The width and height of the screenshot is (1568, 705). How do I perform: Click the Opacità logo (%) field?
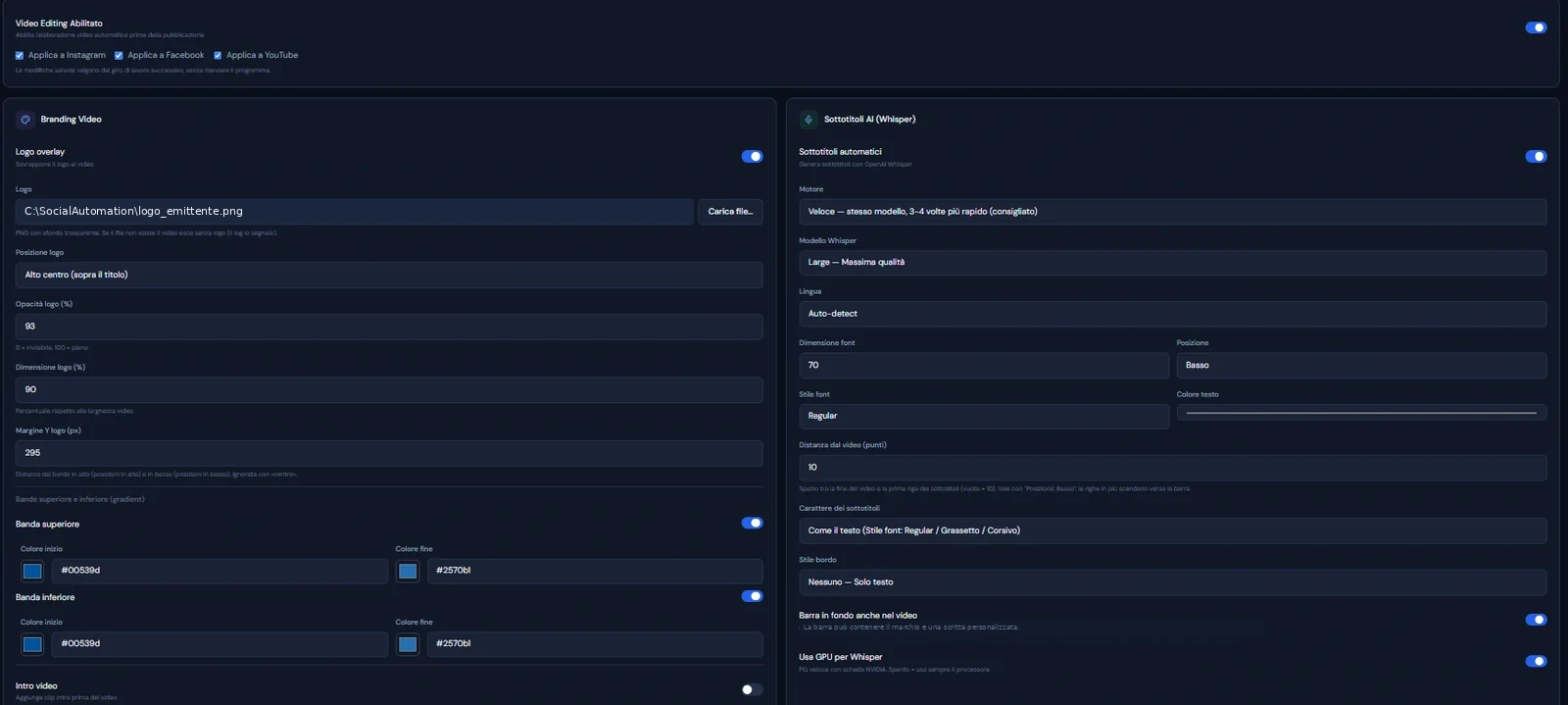[x=389, y=327]
